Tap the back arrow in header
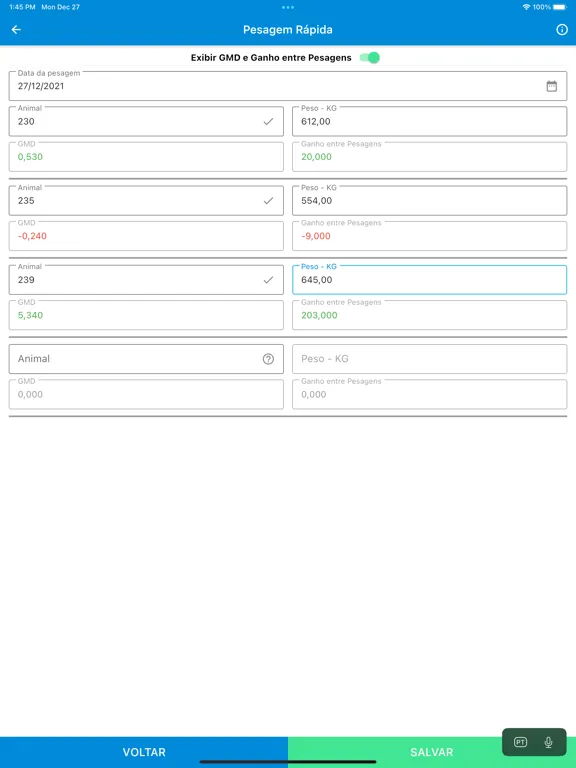The image size is (576, 768). tap(16, 30)
